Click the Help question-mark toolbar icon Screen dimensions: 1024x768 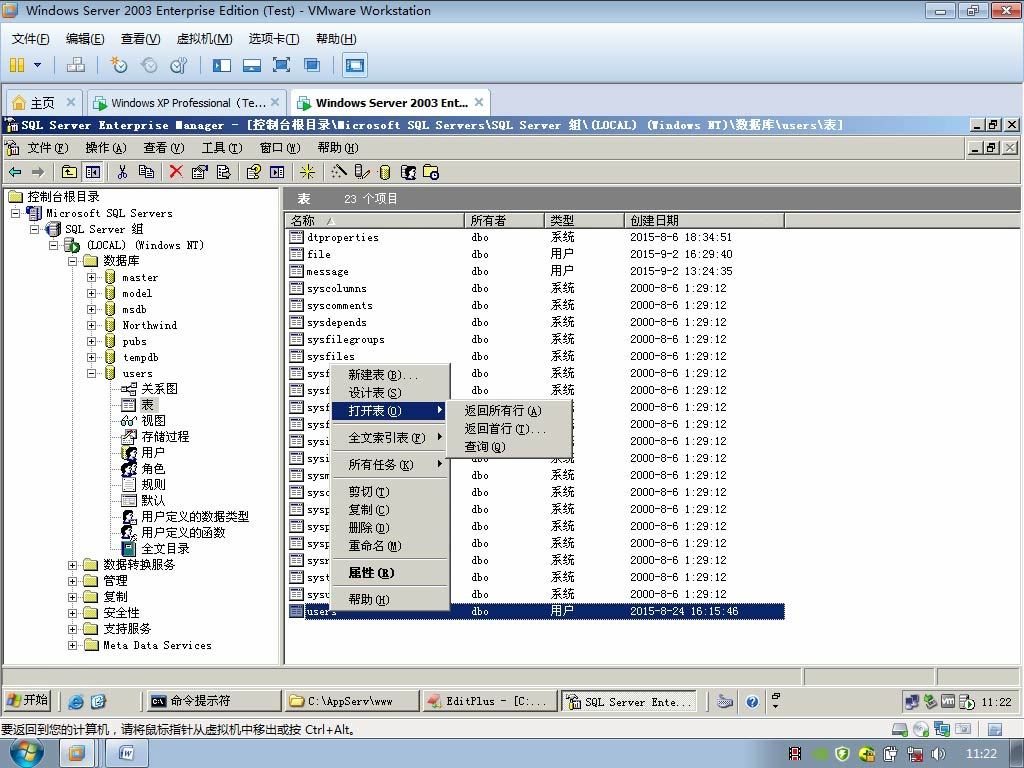click(x=253, y=172)
